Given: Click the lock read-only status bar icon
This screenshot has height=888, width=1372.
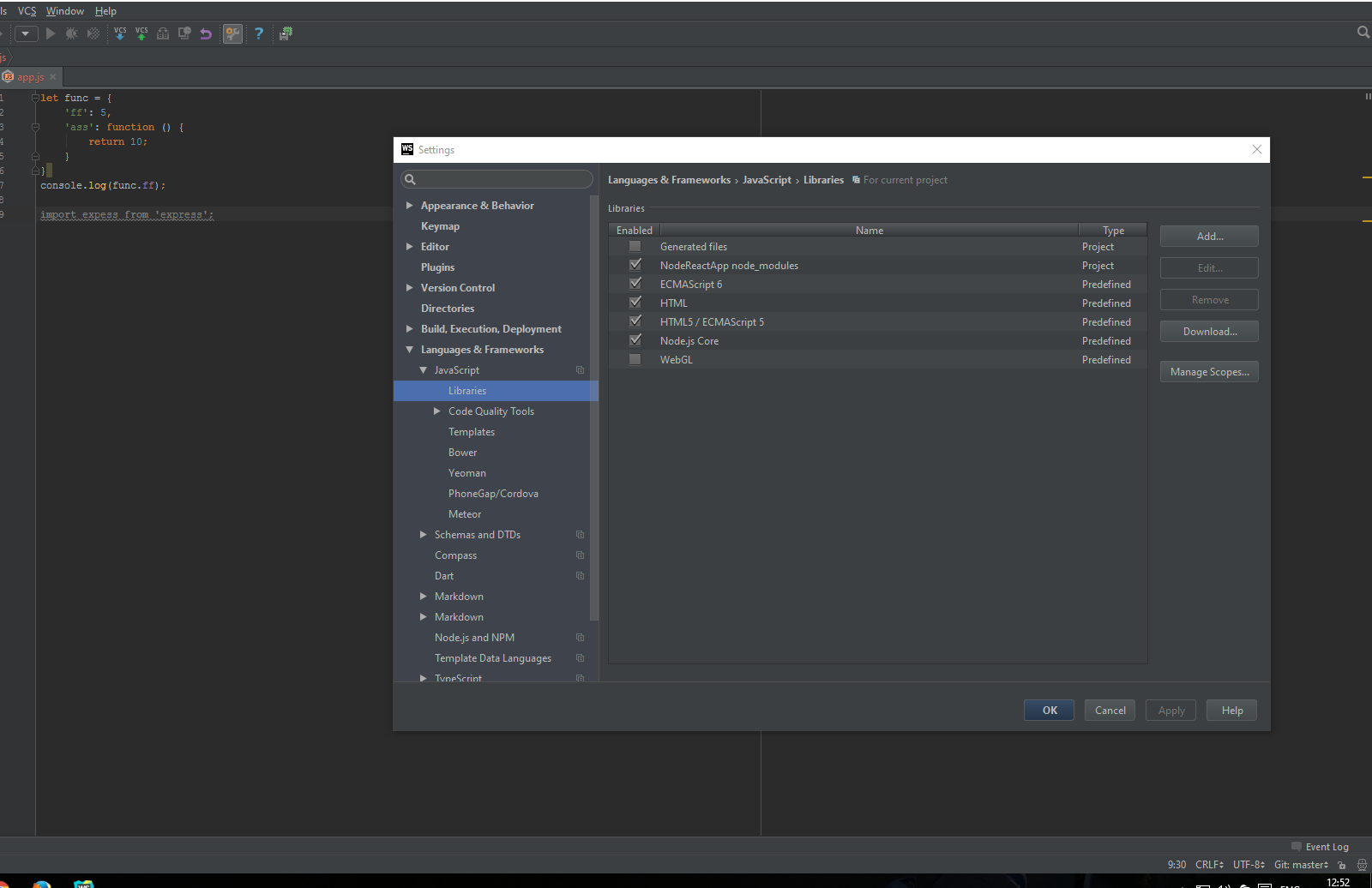Looking at the screenshot, I should tap(1342, 865).
